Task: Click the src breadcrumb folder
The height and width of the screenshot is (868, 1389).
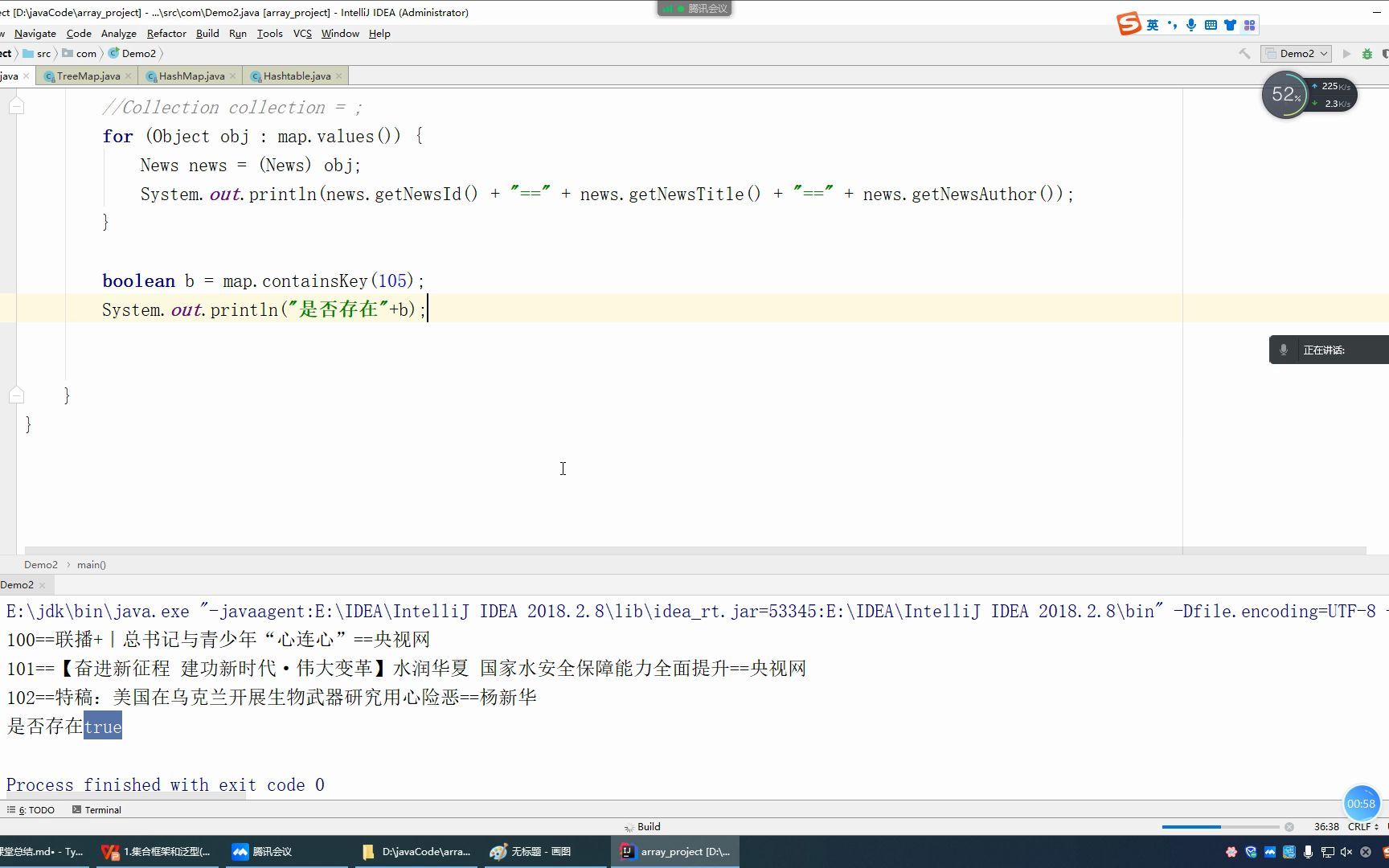Action: (37, 53)
